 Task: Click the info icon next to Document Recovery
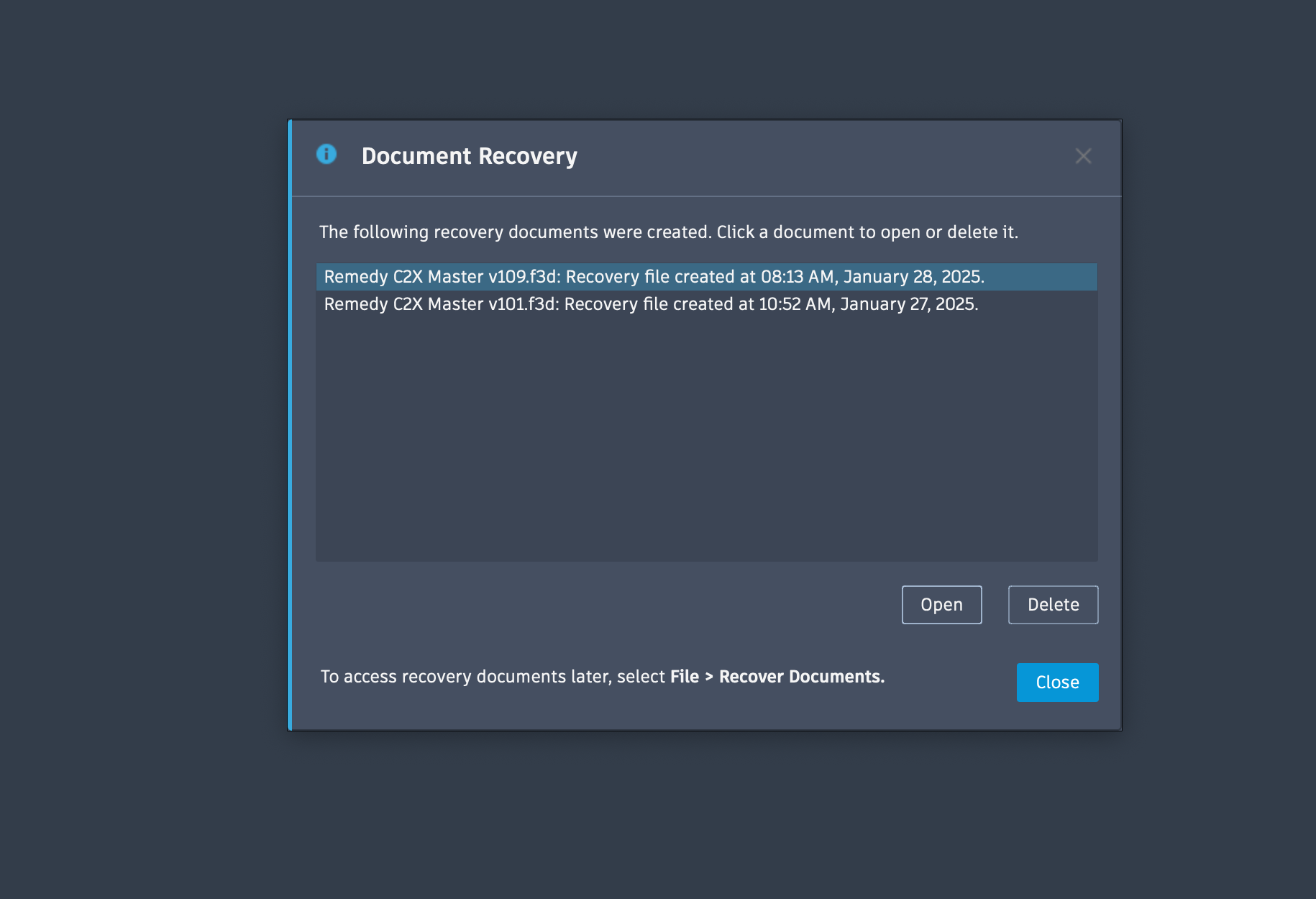click(x=326, y=154)
